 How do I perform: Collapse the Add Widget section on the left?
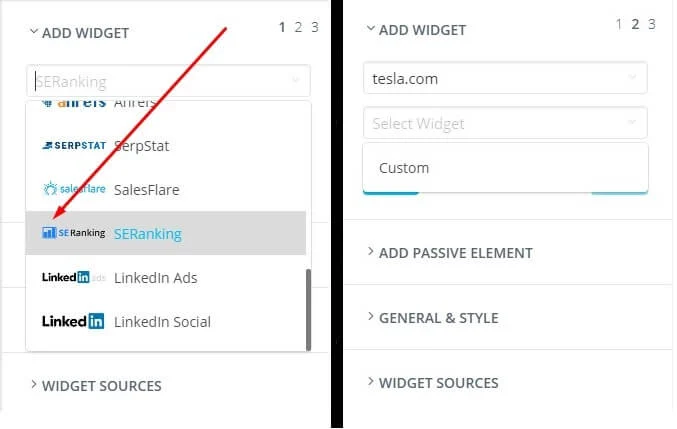click(85, 33)
